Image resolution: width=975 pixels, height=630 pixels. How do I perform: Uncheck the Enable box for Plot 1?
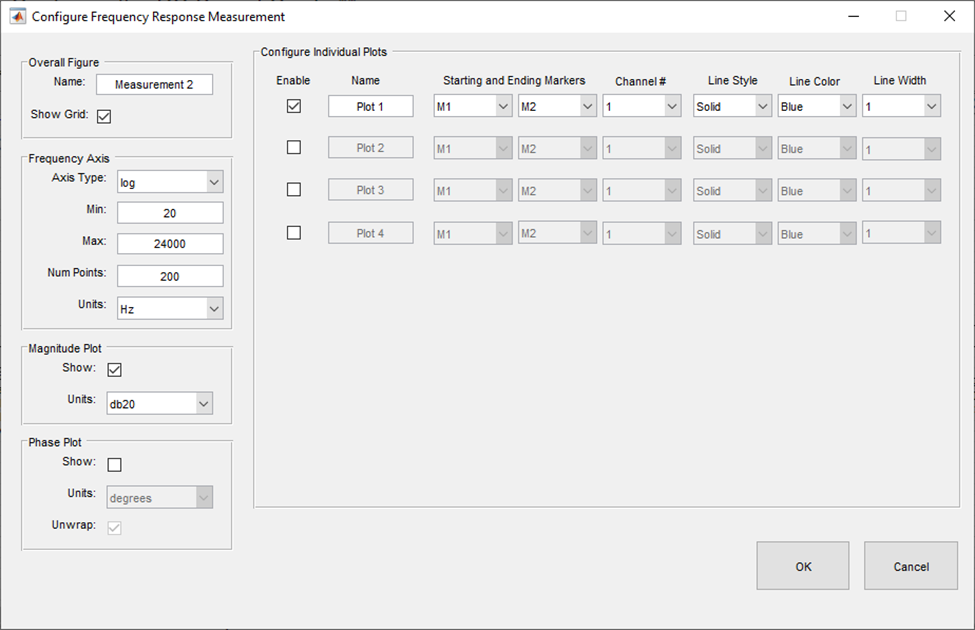point(293,105)
